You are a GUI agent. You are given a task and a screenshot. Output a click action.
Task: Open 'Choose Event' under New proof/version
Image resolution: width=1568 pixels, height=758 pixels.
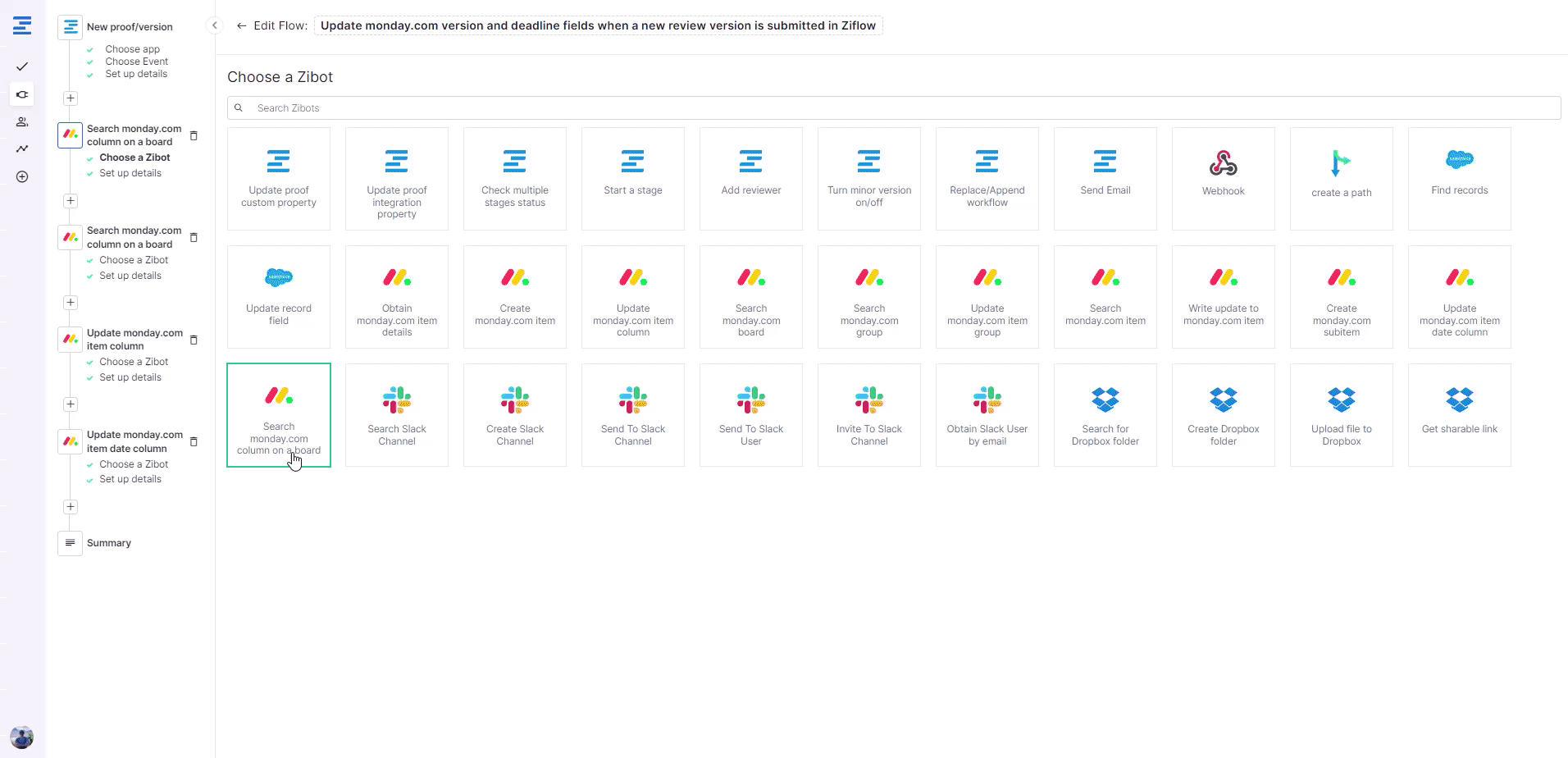136,62
